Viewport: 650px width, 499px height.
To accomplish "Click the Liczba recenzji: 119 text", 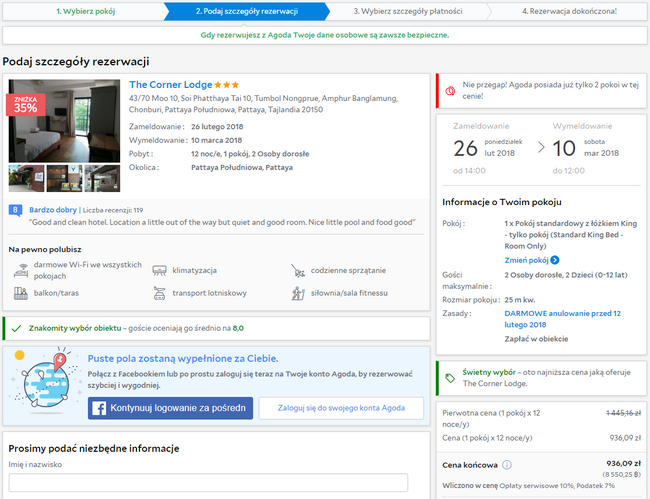I will [x=113, y=211].
